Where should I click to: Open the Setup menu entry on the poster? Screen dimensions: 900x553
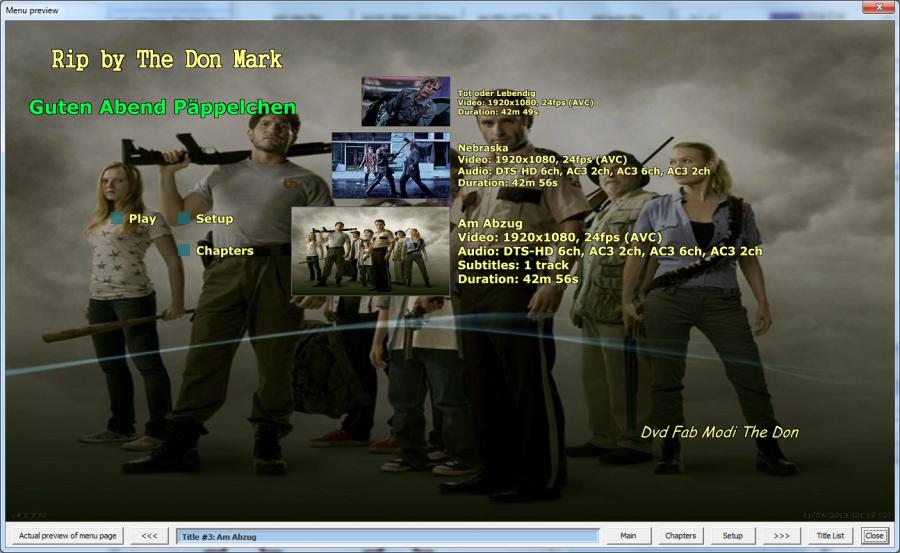point(214,219)
